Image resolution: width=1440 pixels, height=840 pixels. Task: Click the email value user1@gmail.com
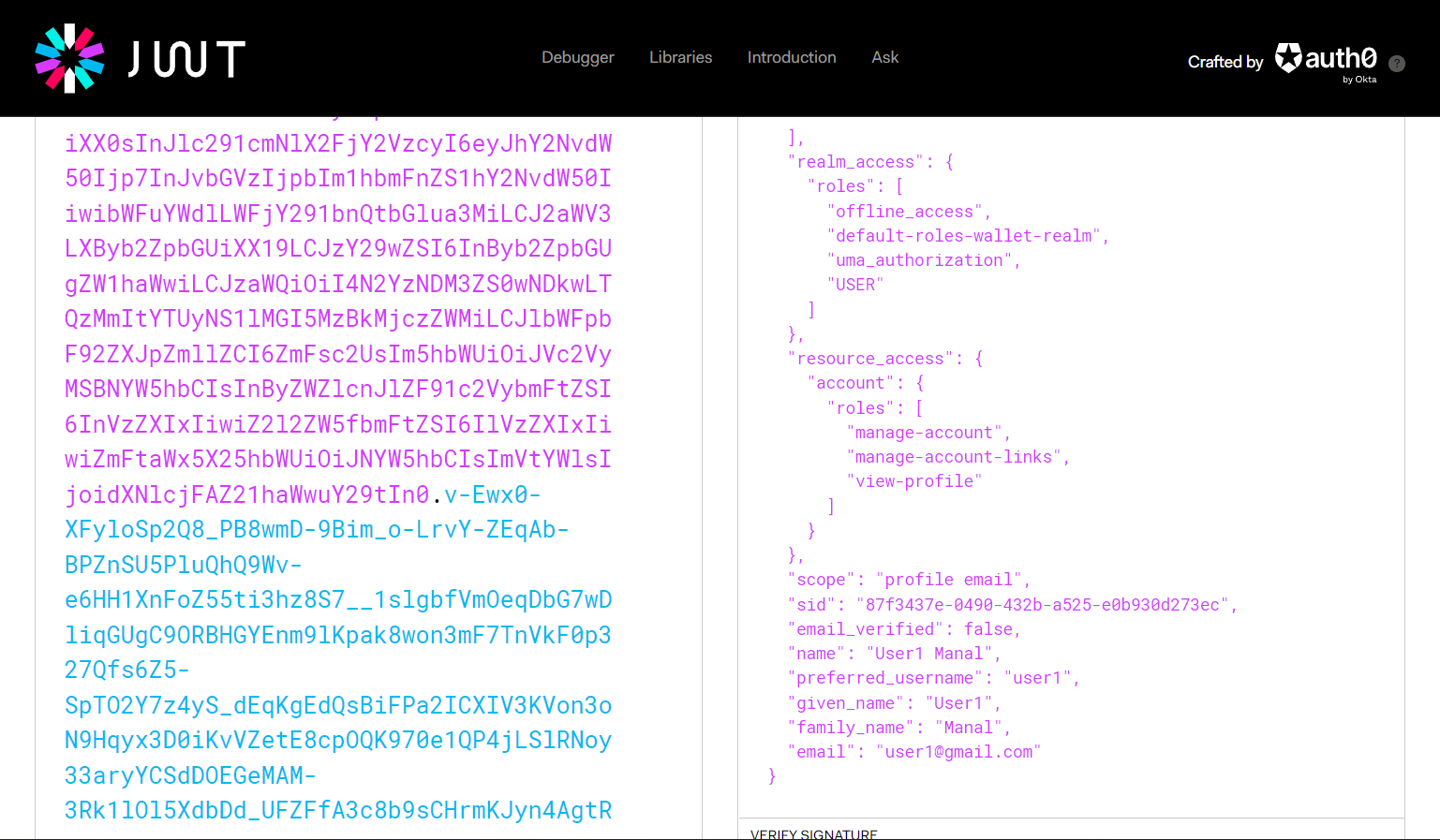click(958, 751)
